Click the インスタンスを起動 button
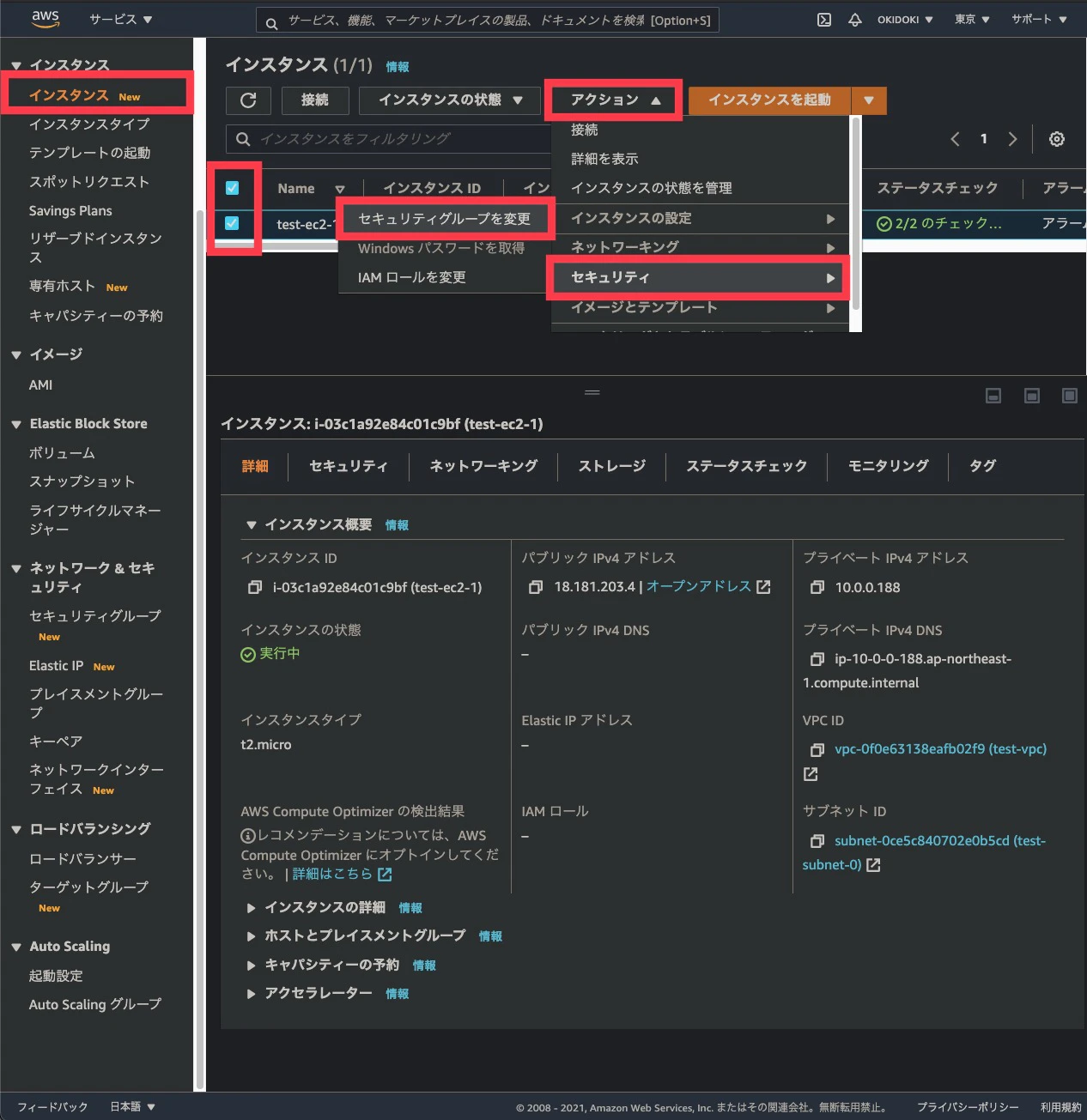Viewport: 1087px width, 1120px height. pyautogui.click(x=769, y=100)
